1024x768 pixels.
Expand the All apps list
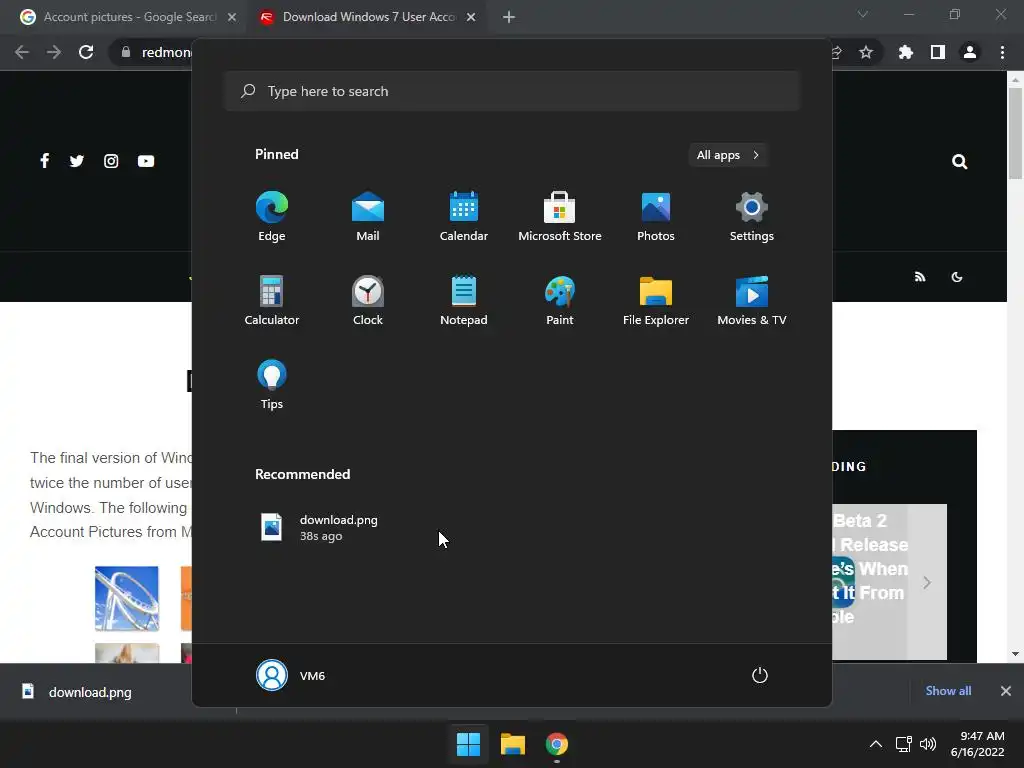tap(728, 155)
